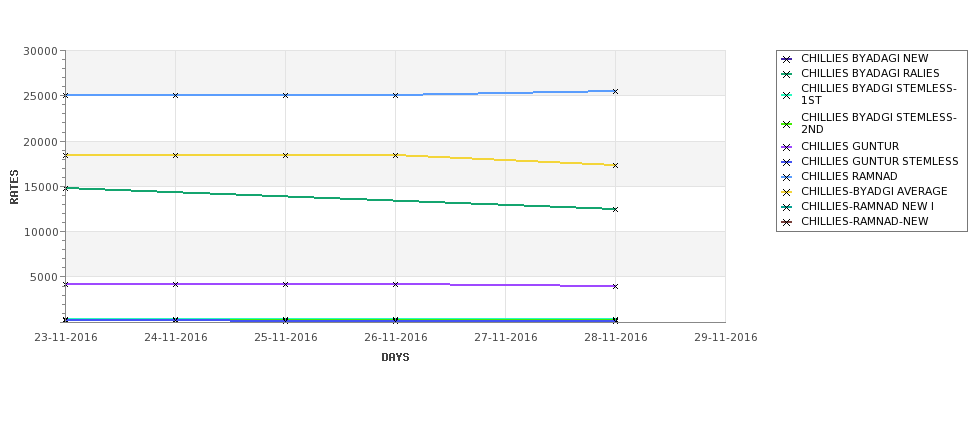Click the 30000 y-axis tick label
Viewport: 975px width, 429px height.
click(x=40, y=51)
